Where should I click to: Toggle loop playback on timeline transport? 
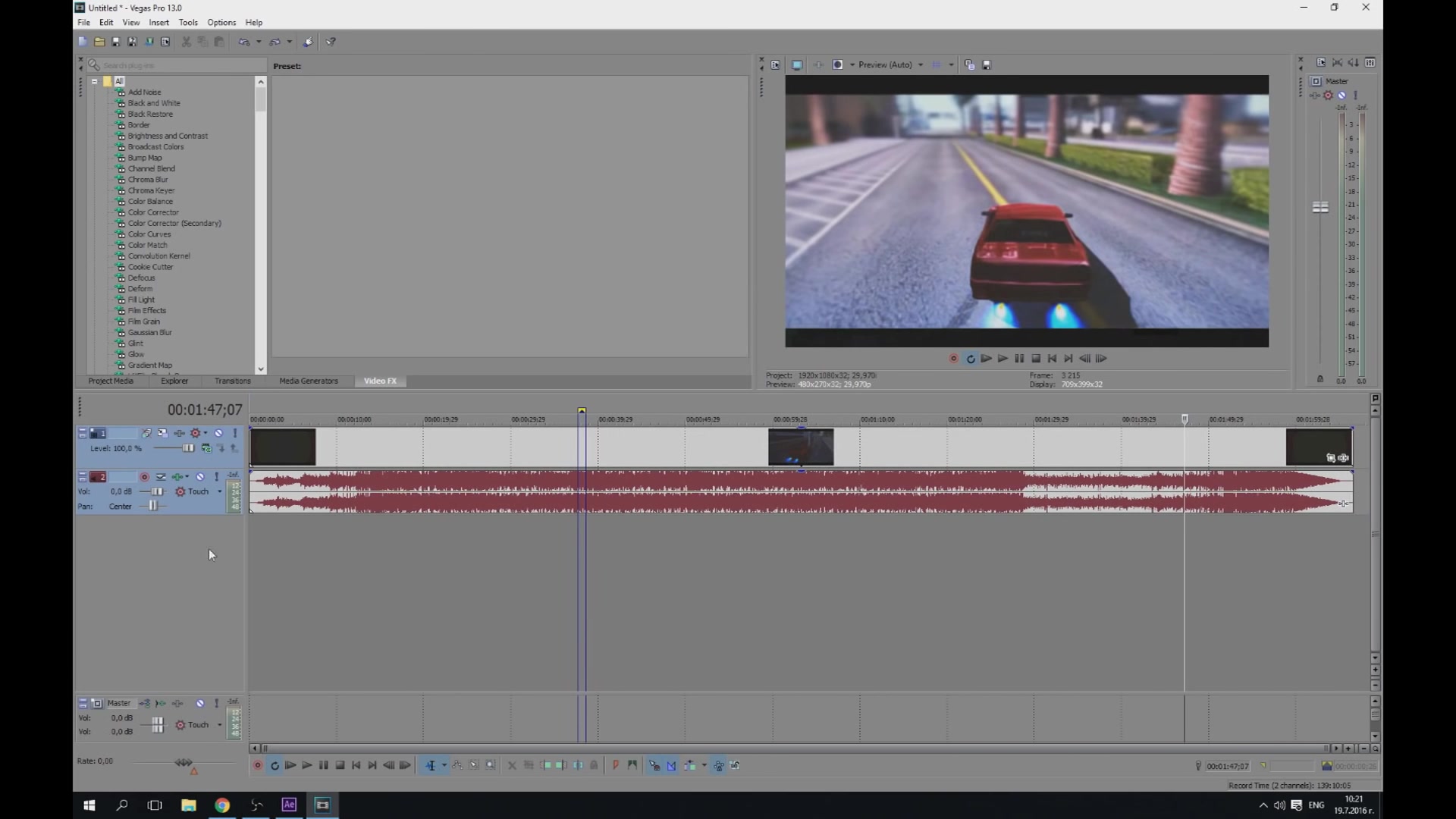pos(275,766)
